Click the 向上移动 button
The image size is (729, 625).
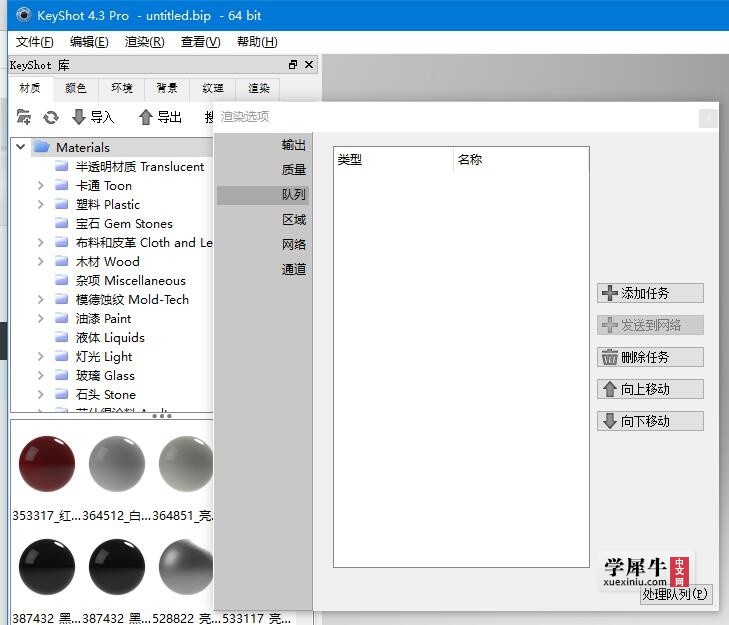(650, 389)
